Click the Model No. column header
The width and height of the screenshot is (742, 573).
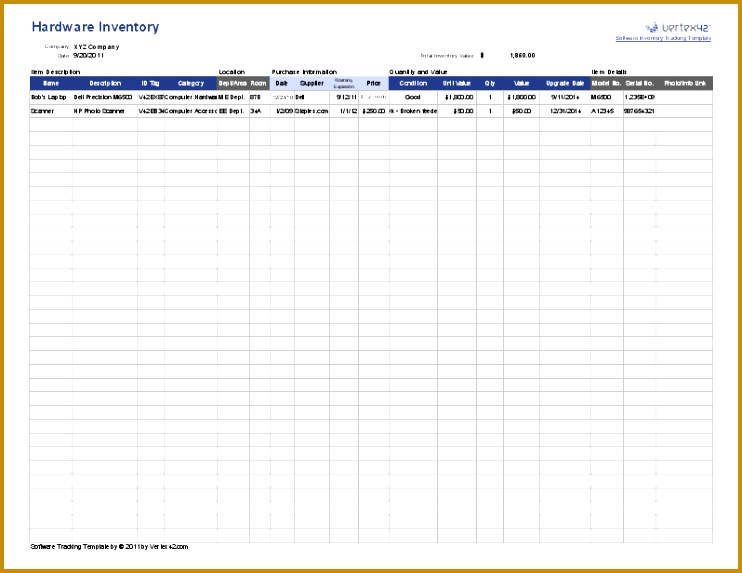[607, 83]
